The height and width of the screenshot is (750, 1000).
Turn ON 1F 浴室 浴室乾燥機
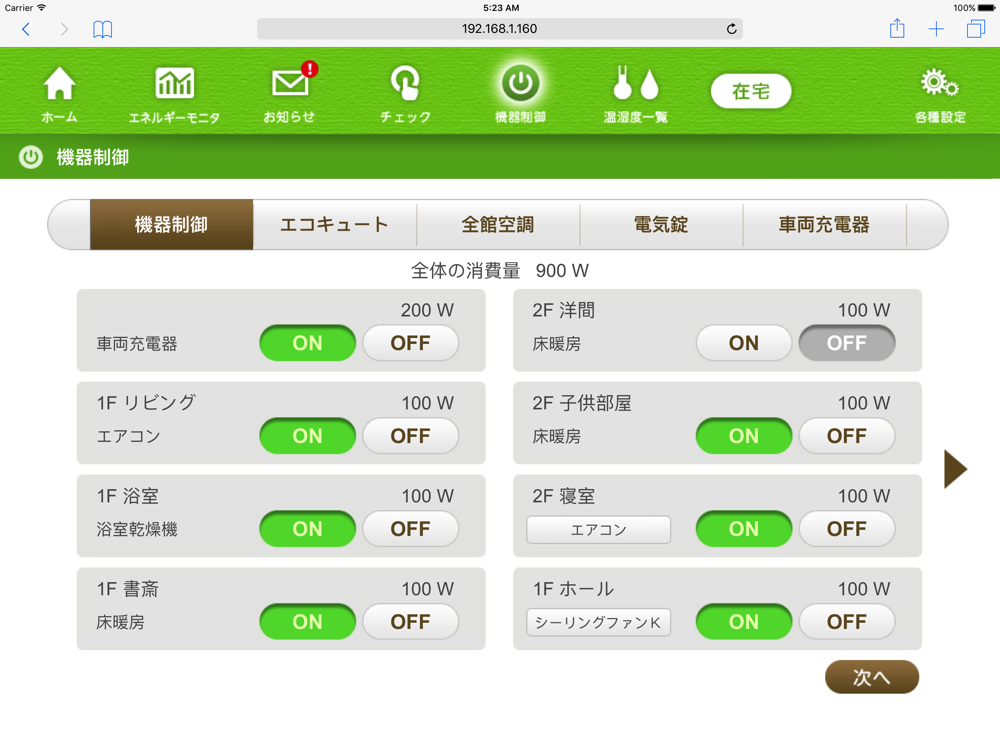pos(307,529)
